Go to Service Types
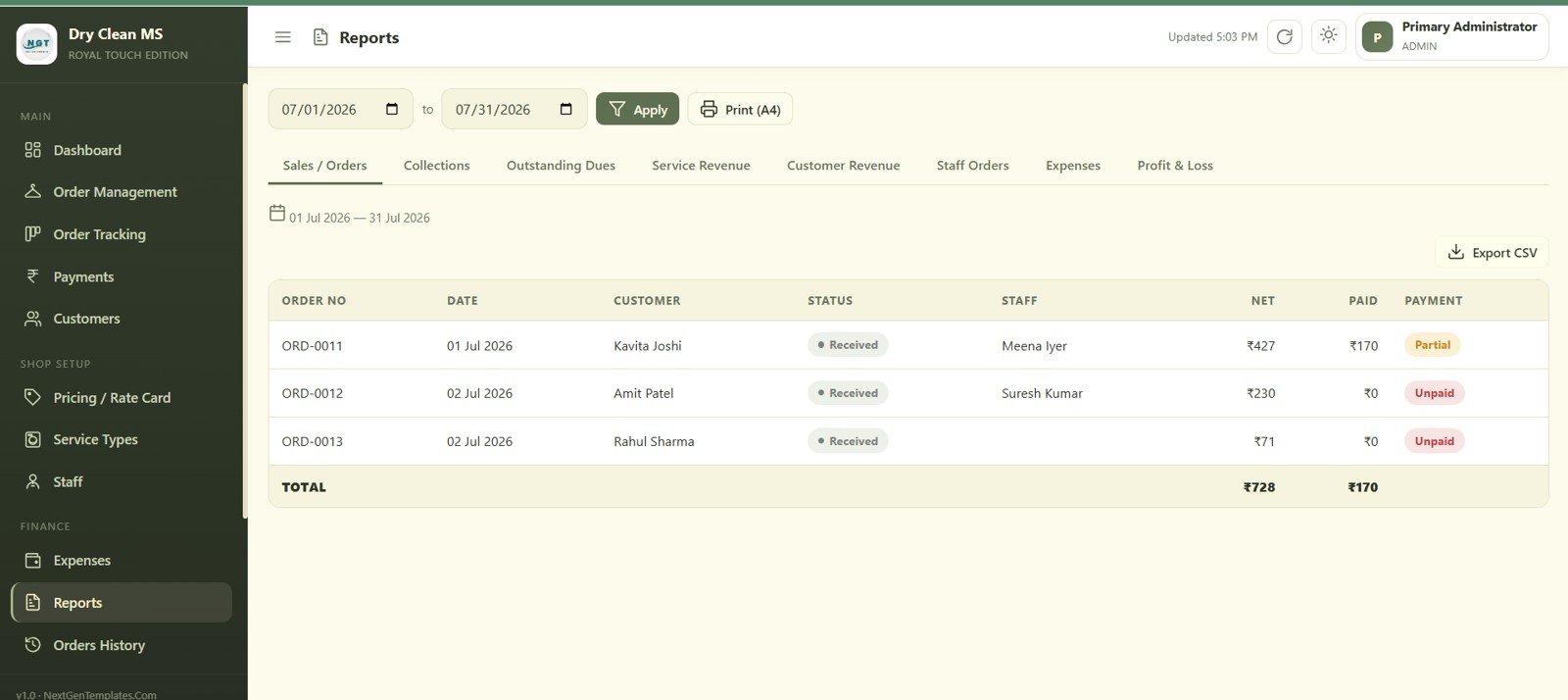The image size is (1568, 700). coord(122,439)
